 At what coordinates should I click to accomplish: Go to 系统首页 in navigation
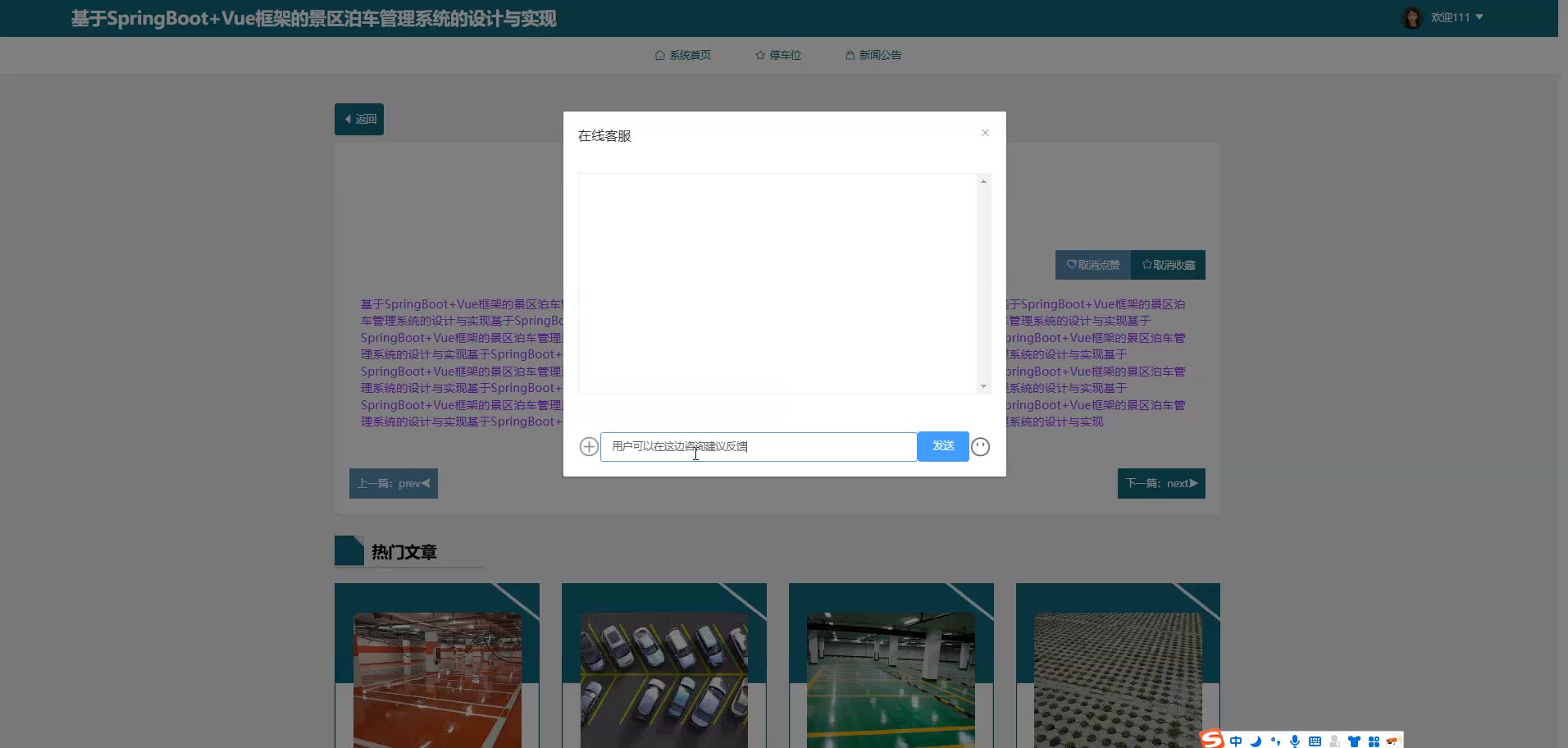pos(683,55)
